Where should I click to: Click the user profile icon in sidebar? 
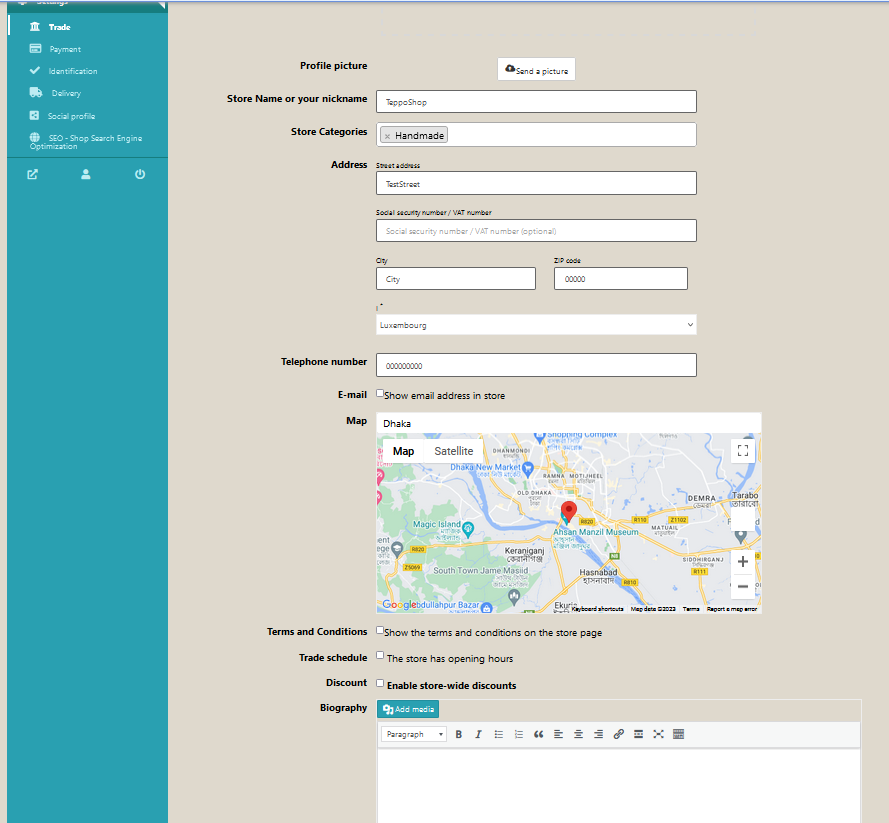pos(86,174)
